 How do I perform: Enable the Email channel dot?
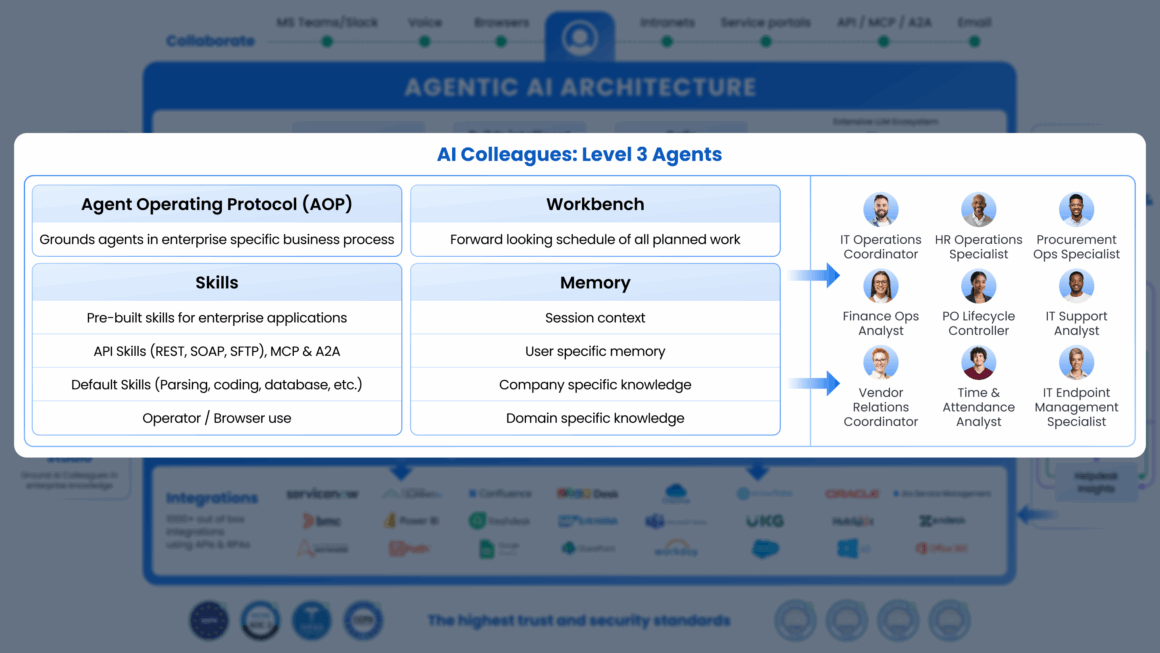pos(974,43)
